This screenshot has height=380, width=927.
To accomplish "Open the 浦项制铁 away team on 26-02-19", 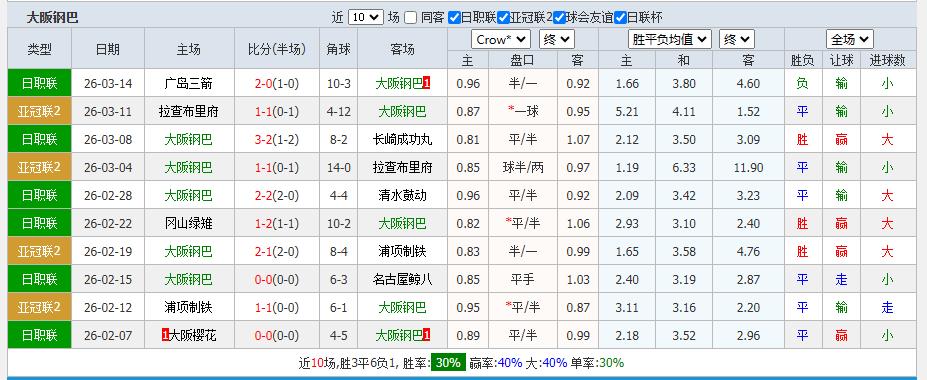I will [x=403, y=252].
